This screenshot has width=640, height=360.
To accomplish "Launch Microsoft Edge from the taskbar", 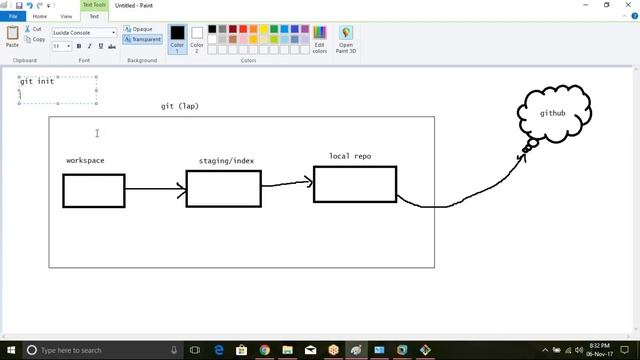I will pos(219,350).
